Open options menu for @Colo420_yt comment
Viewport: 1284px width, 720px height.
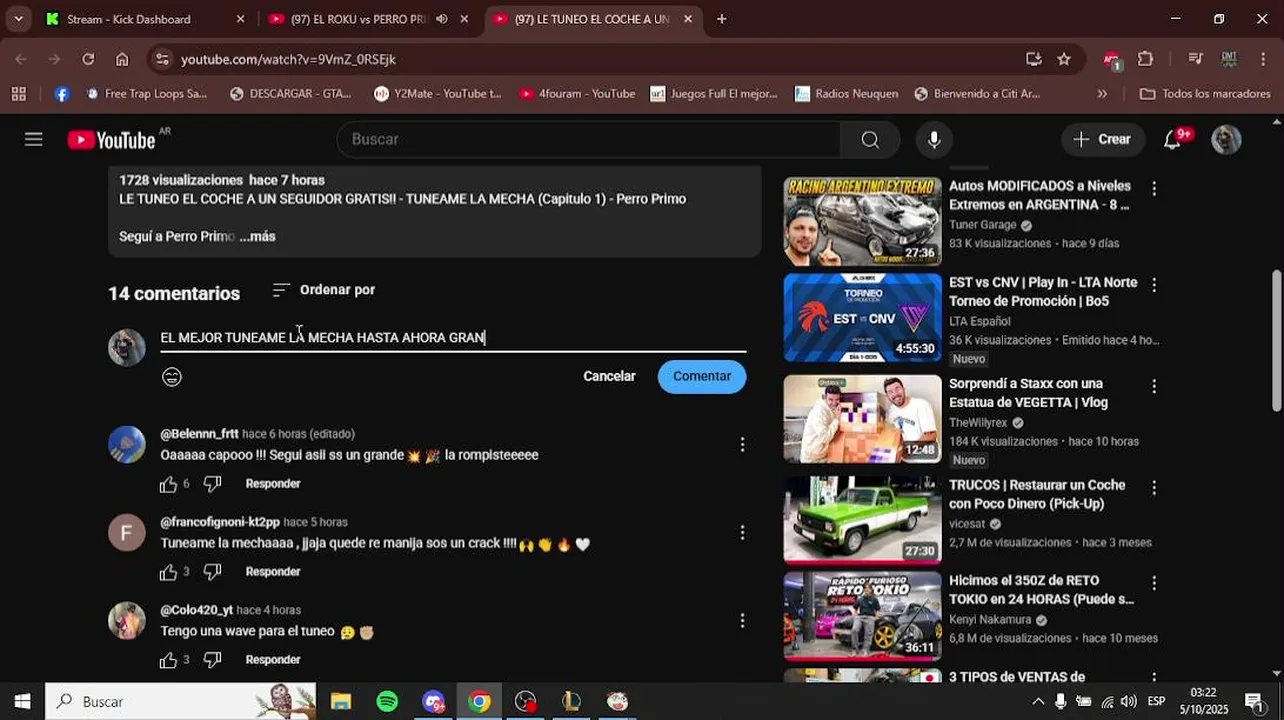coord(742,621)
